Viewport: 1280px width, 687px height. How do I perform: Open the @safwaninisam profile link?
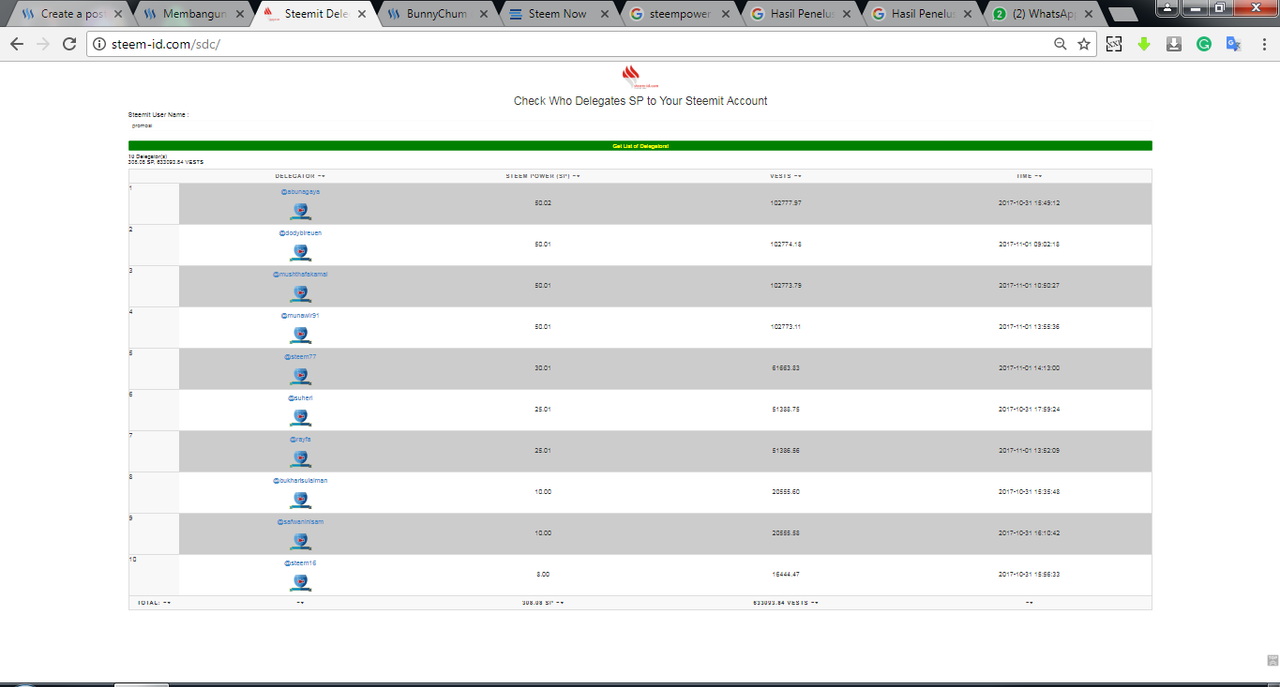[300, 521]
